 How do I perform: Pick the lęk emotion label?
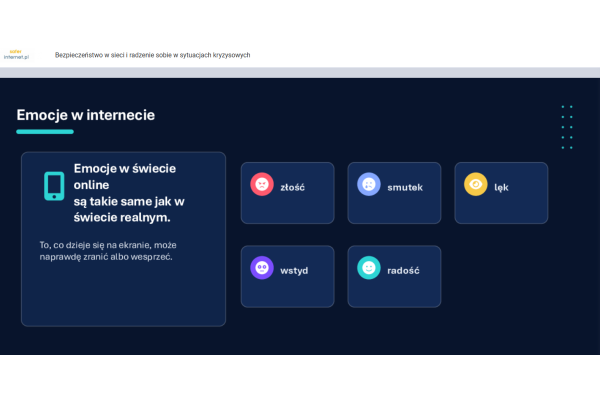501,186
